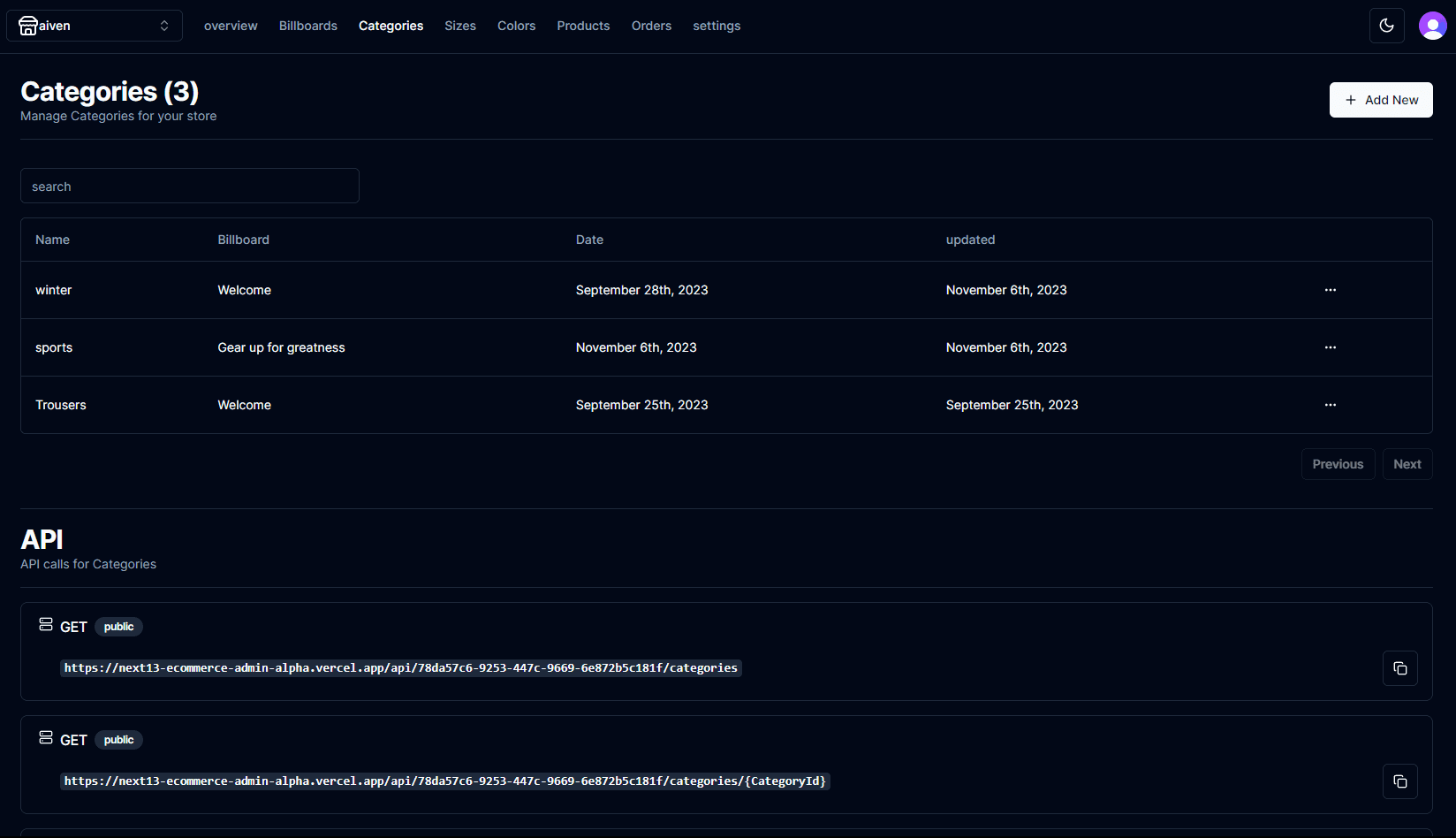Viewport: 1456px width, 838px height.
Task: Click Welcome billboard in Trousers row
Action: (245, 405)
